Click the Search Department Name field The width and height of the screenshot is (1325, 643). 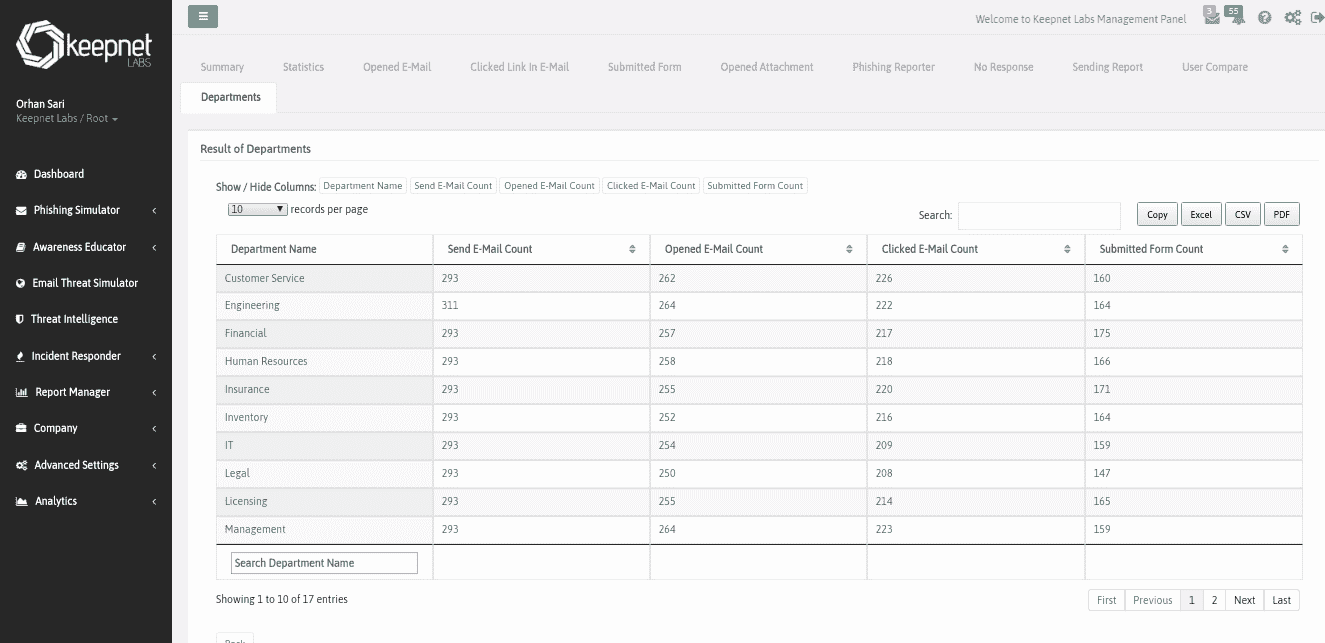point(324,563)
